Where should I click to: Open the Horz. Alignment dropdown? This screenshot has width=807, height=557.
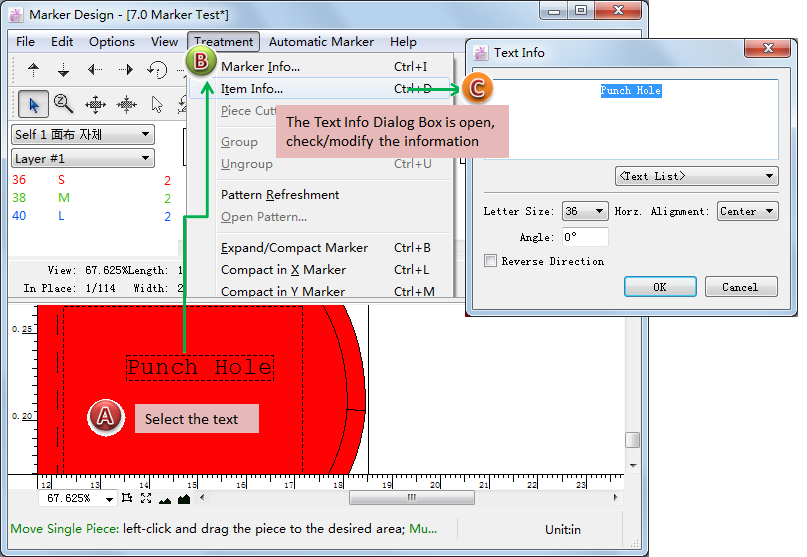748,211
